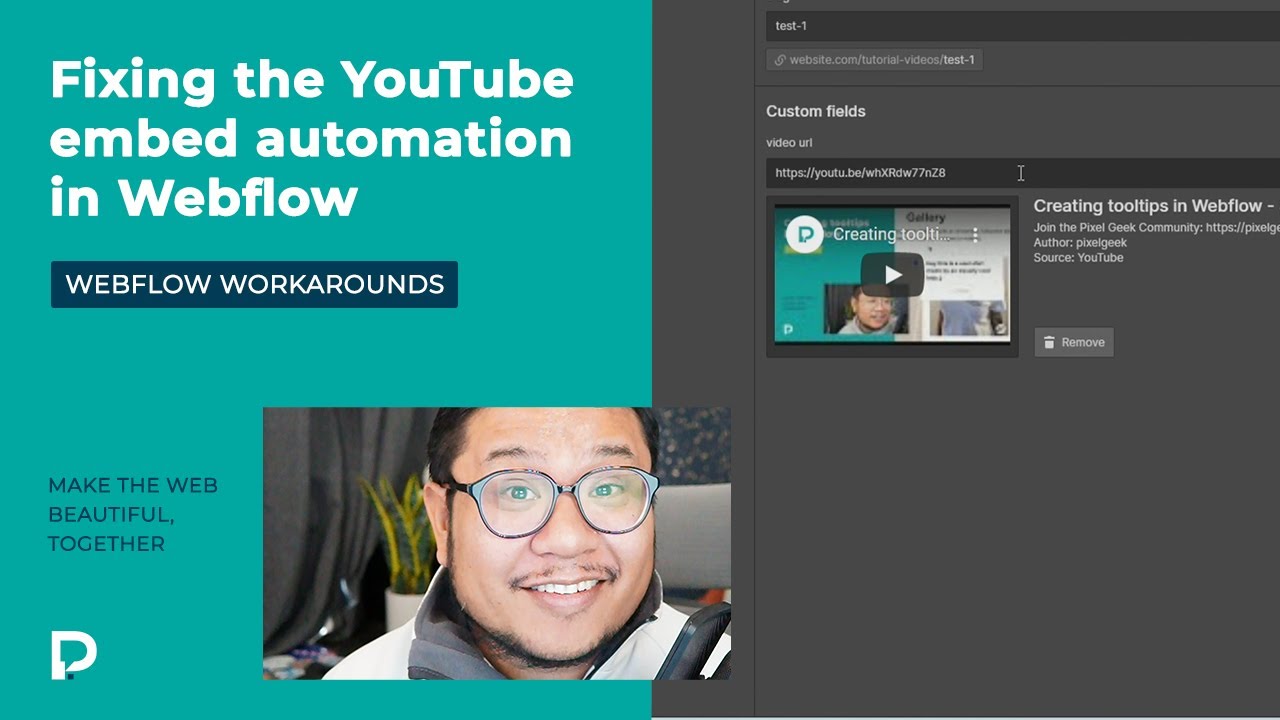Click the 'Fixing the YouTube embed automation' headline

311,138
